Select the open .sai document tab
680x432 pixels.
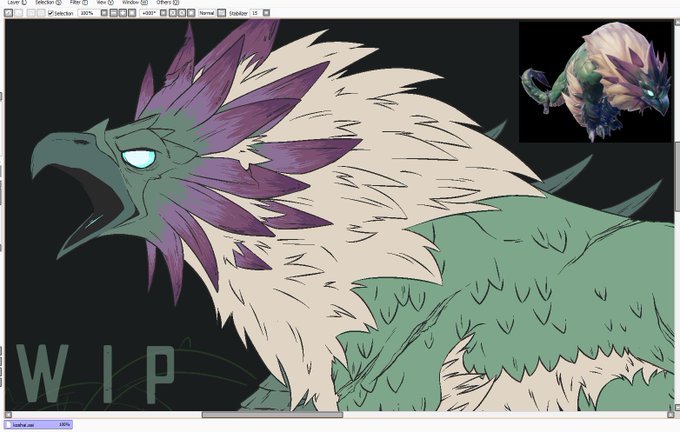[38, 425]
